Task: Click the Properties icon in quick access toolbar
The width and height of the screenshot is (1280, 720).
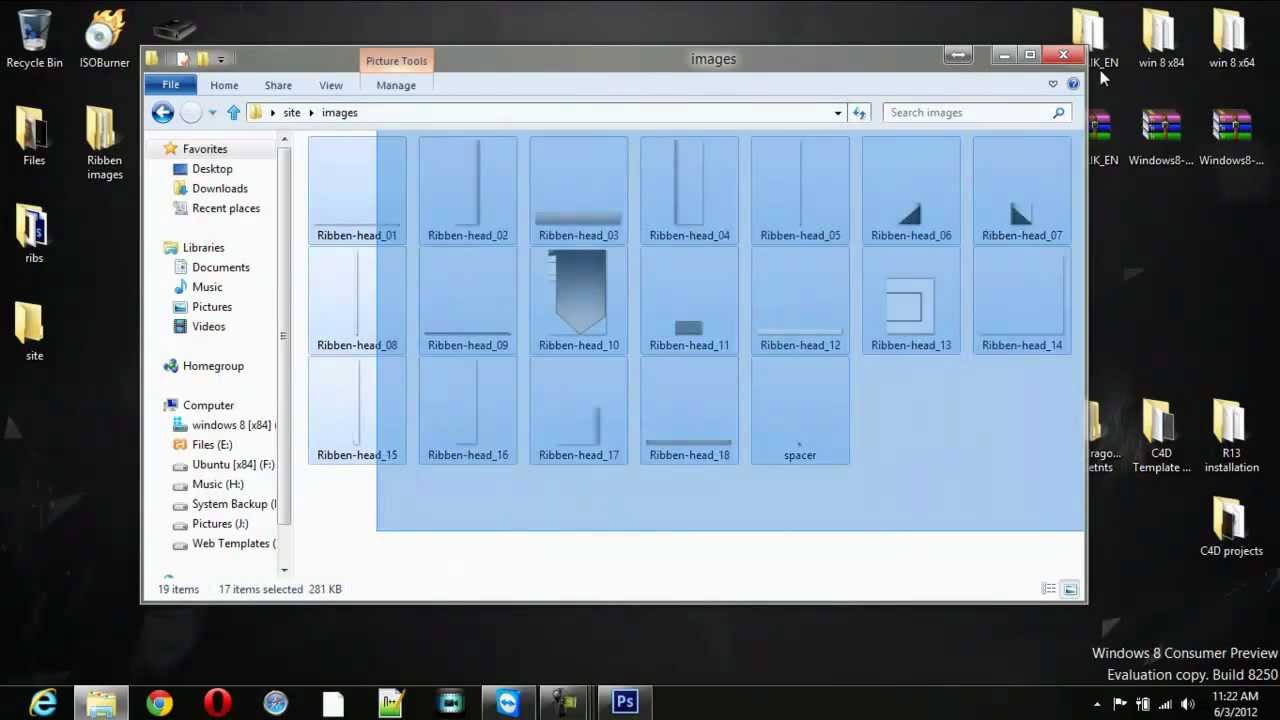Action: (x=182, y=59)
